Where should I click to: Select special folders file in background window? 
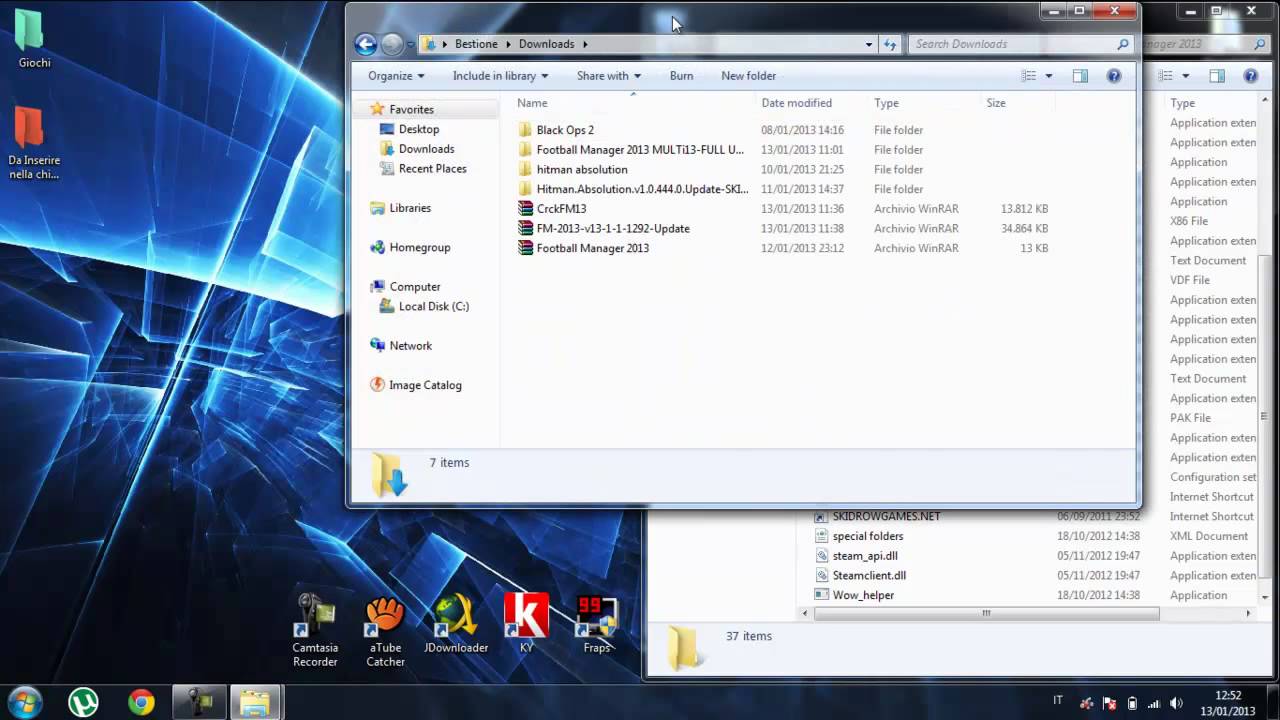(867, 536)
